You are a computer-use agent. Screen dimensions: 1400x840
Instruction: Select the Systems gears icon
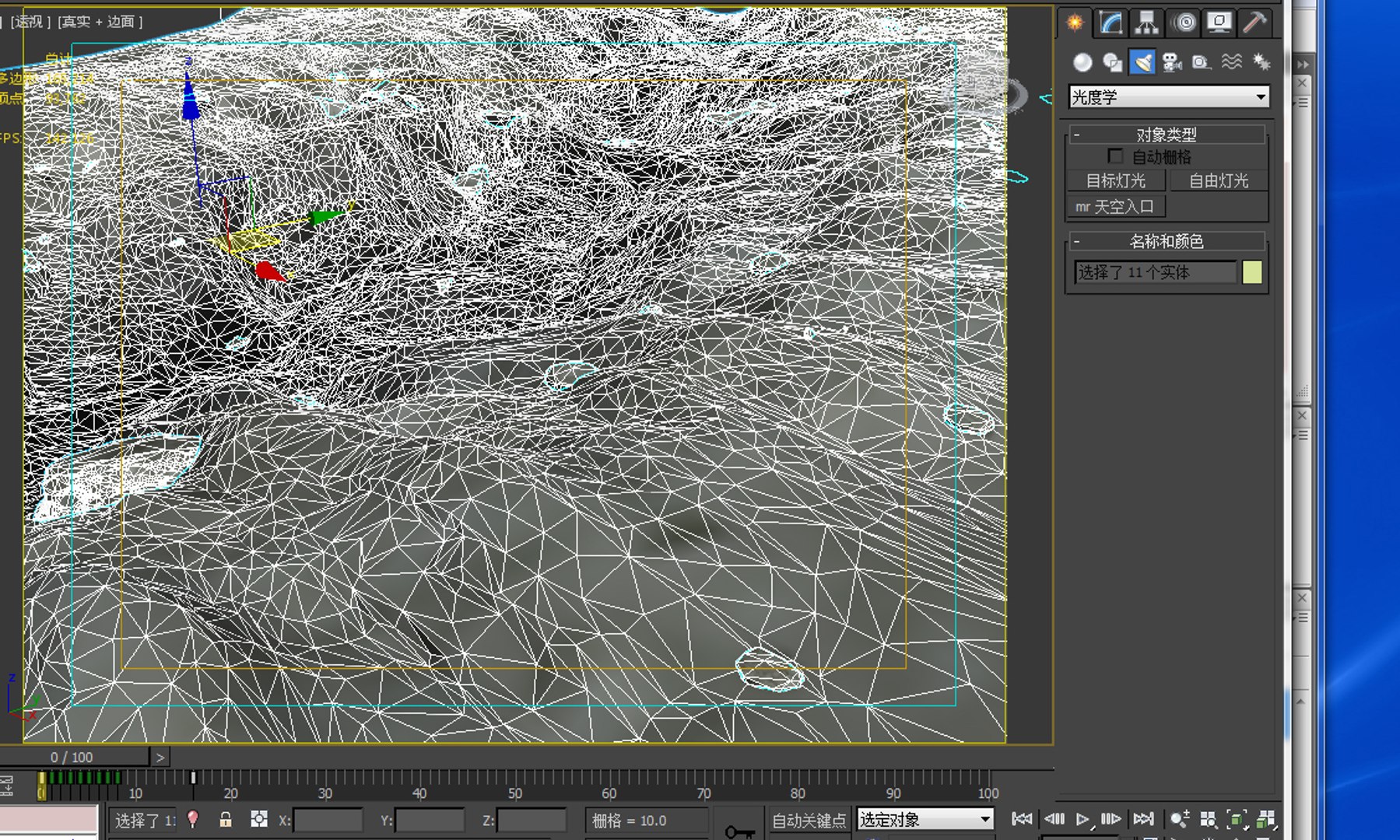1261,62
